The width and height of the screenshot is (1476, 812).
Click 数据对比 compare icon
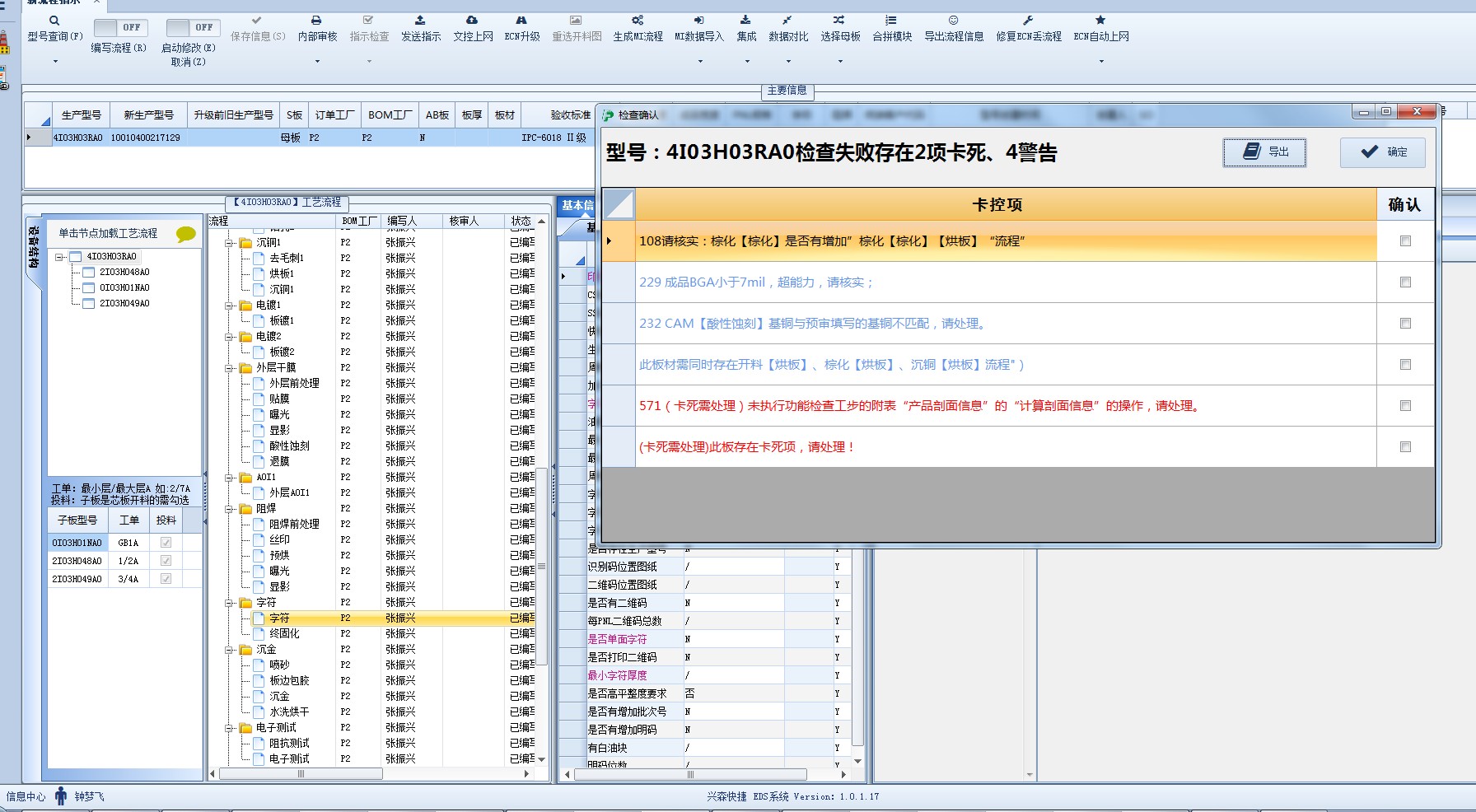[x=787, y=20]
